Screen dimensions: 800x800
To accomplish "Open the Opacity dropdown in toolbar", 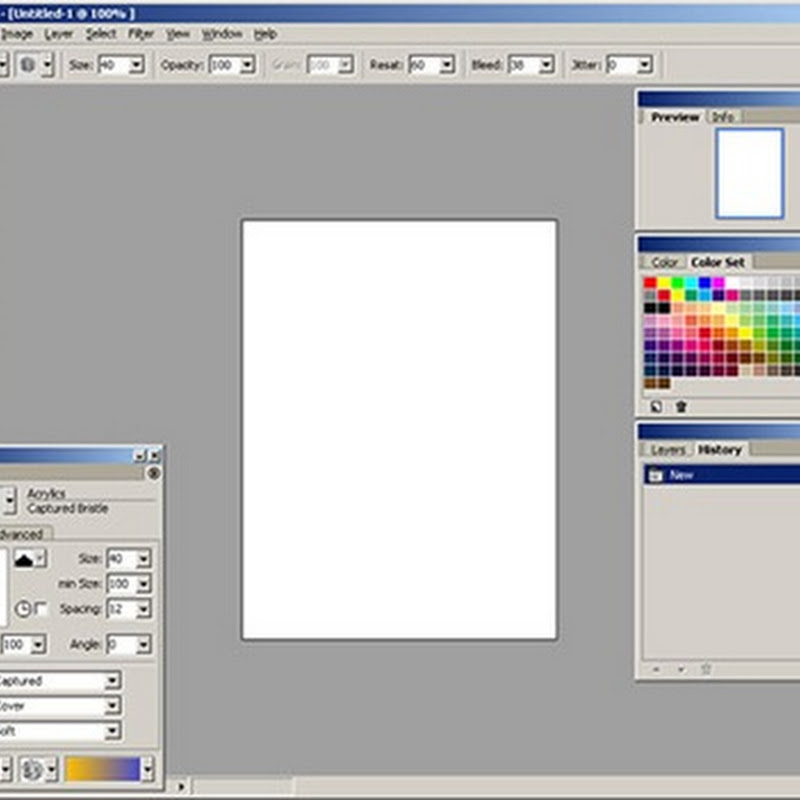I will [247, 64].
